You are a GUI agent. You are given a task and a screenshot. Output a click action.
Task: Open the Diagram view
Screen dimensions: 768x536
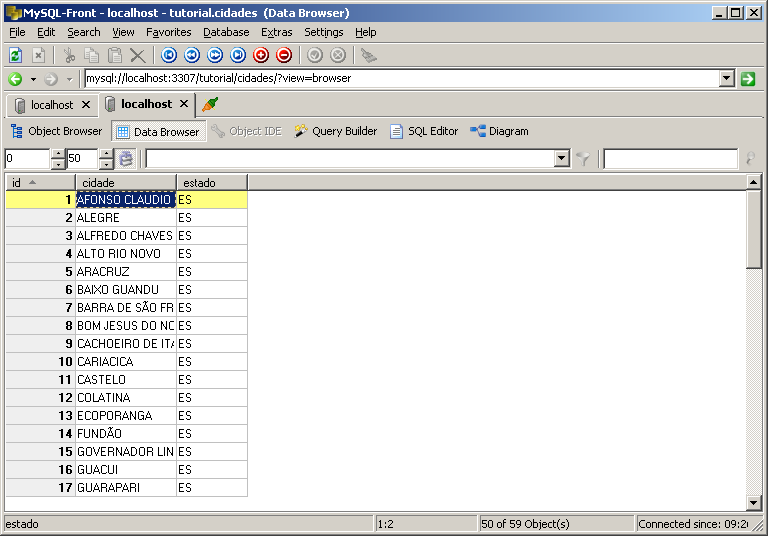coord(500,131)
